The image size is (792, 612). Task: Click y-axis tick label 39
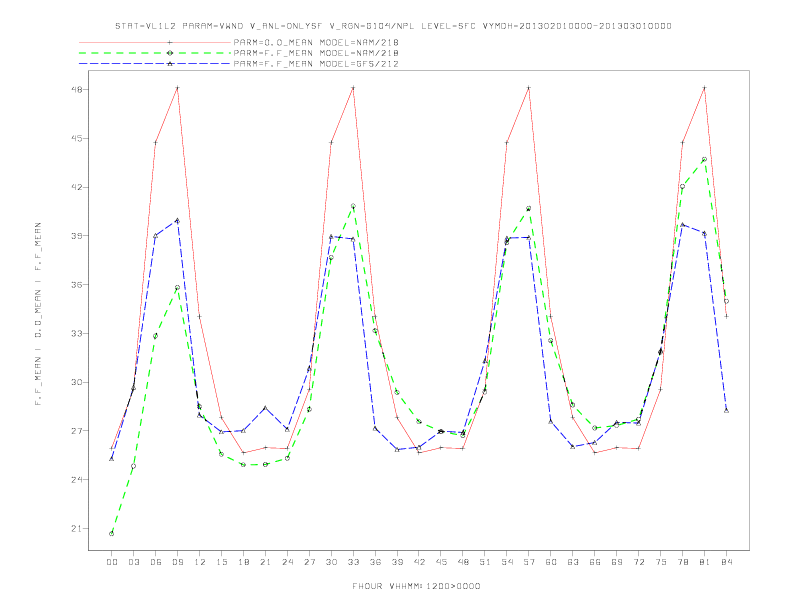tap(77, 236)
